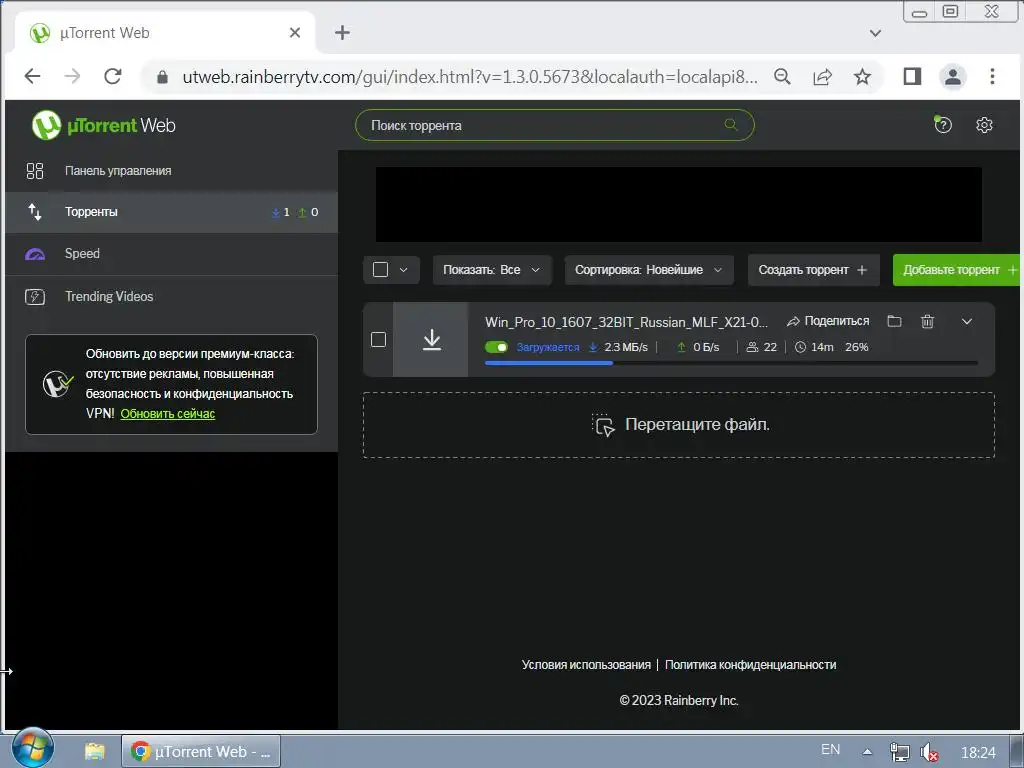
Task: Click the network tray icon
Action: (x=899, y=752)
